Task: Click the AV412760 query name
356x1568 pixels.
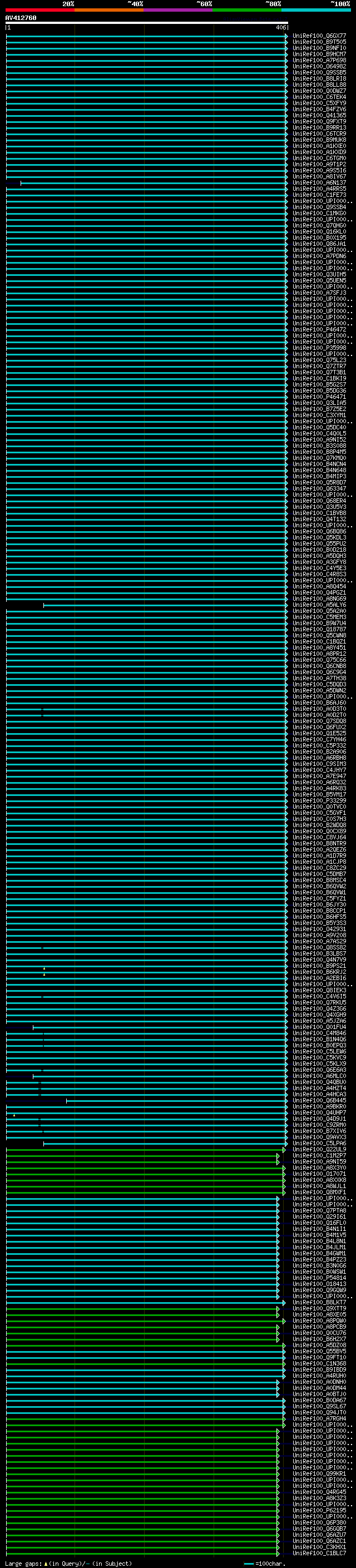Action: [x=21, y=18]
